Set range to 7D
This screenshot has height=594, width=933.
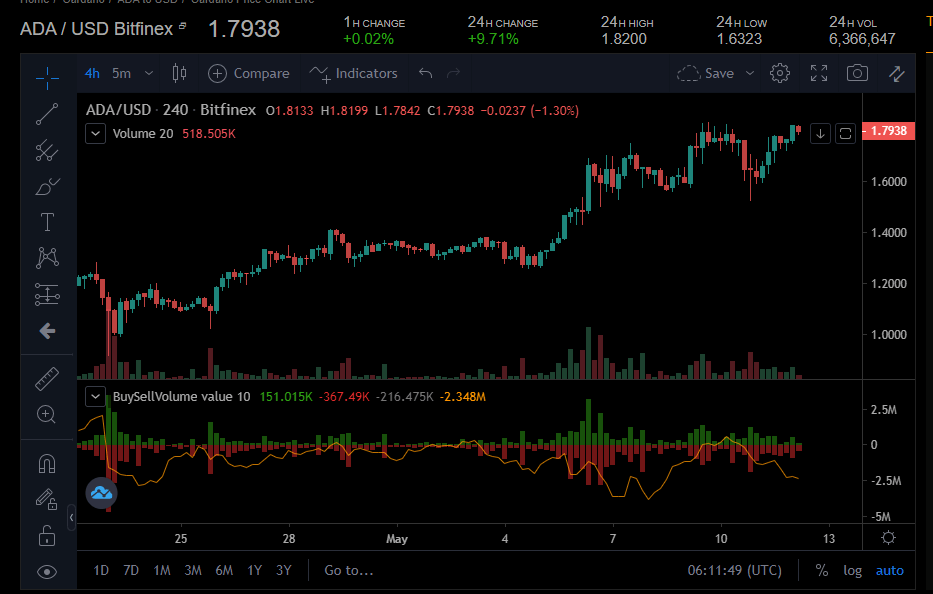(131, 570)
